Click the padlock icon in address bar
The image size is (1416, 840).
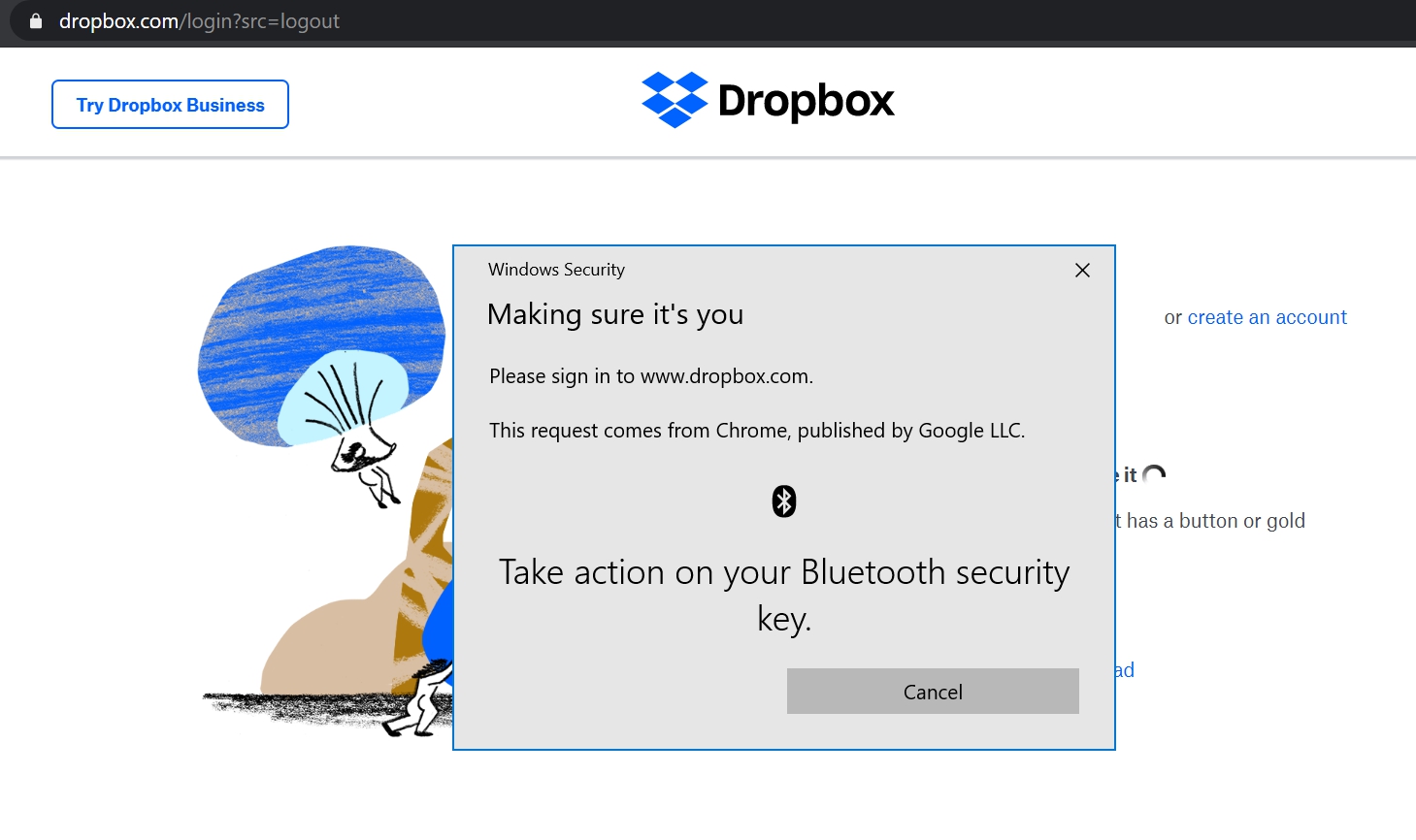click(36, 21)
